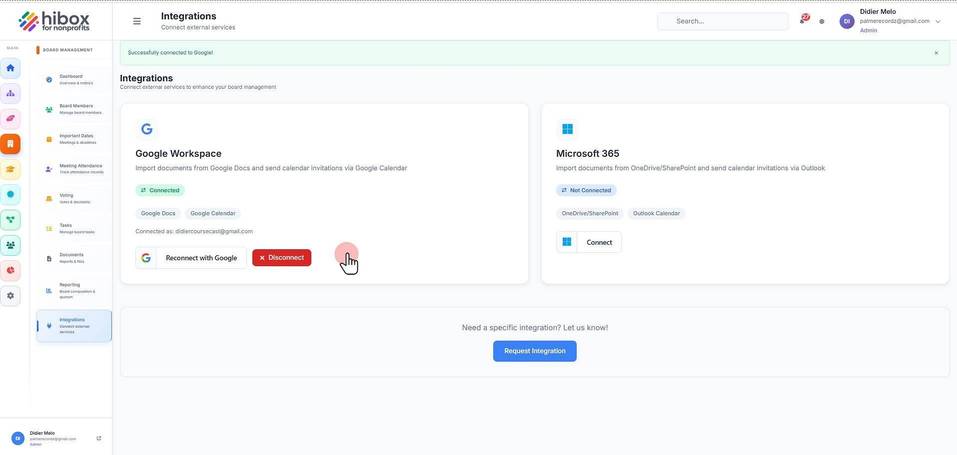Open the Voting menu item
Viewport: 957px width, 455px height.
[x=73, y=198]
